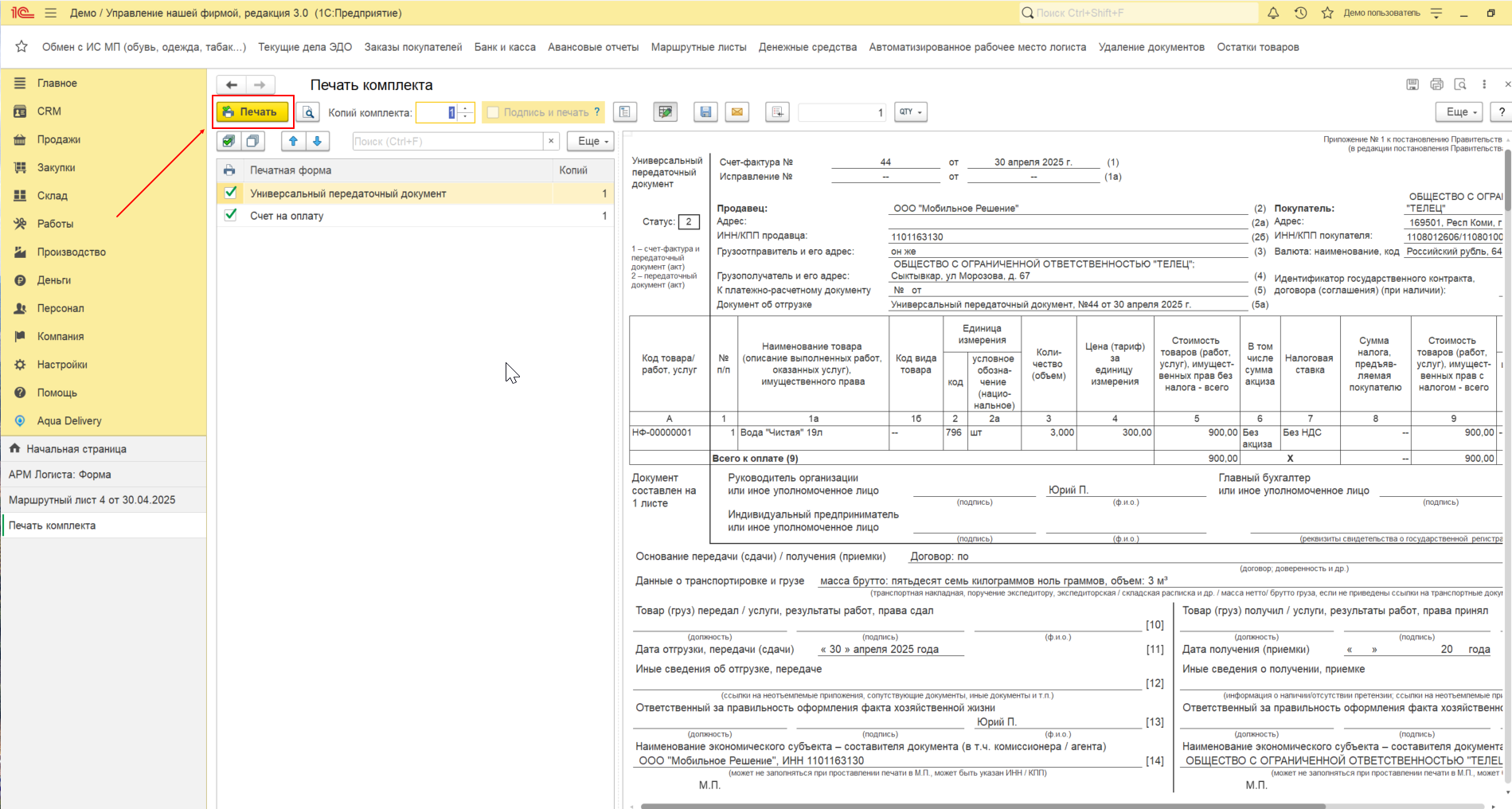
Task: Uncheck the Счет на оплату checkbox
Action: 230,215
